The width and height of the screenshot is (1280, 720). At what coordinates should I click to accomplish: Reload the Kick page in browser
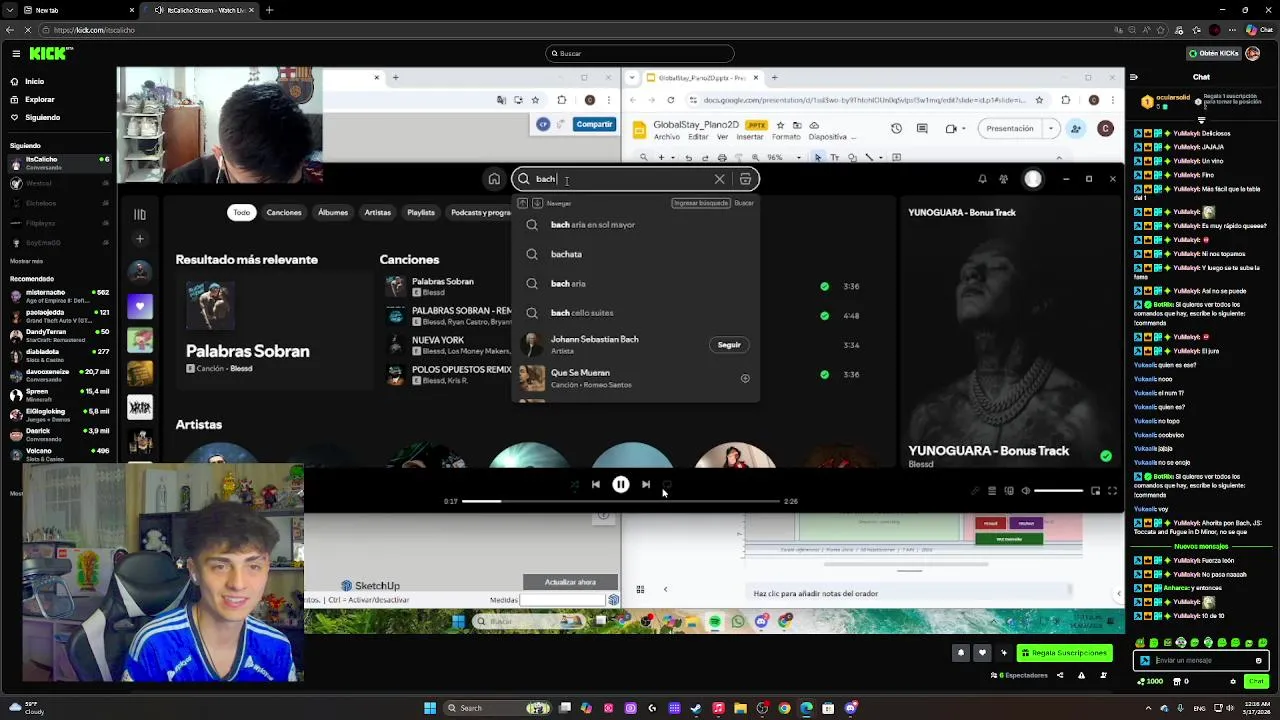point(27,30)
